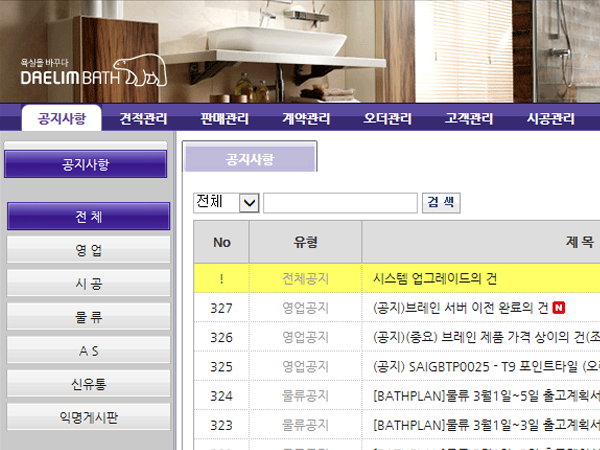Open the 오더관리 menu tab
This screenshot has width=600, height=450.
(x=388, y=118)
